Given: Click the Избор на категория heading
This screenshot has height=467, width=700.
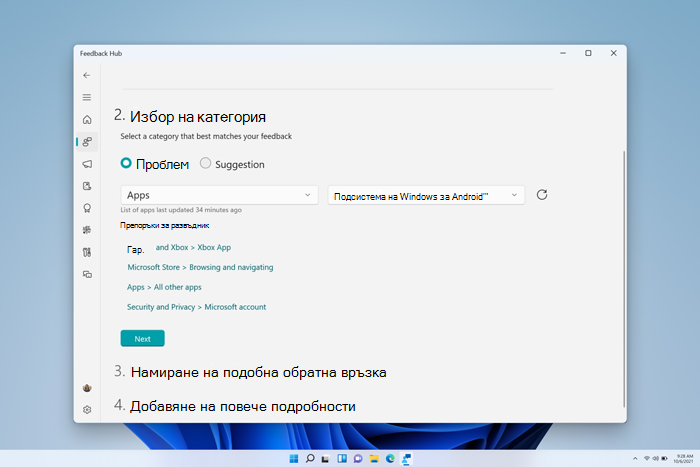Looking at the screenshot, I should click(198, 117).
